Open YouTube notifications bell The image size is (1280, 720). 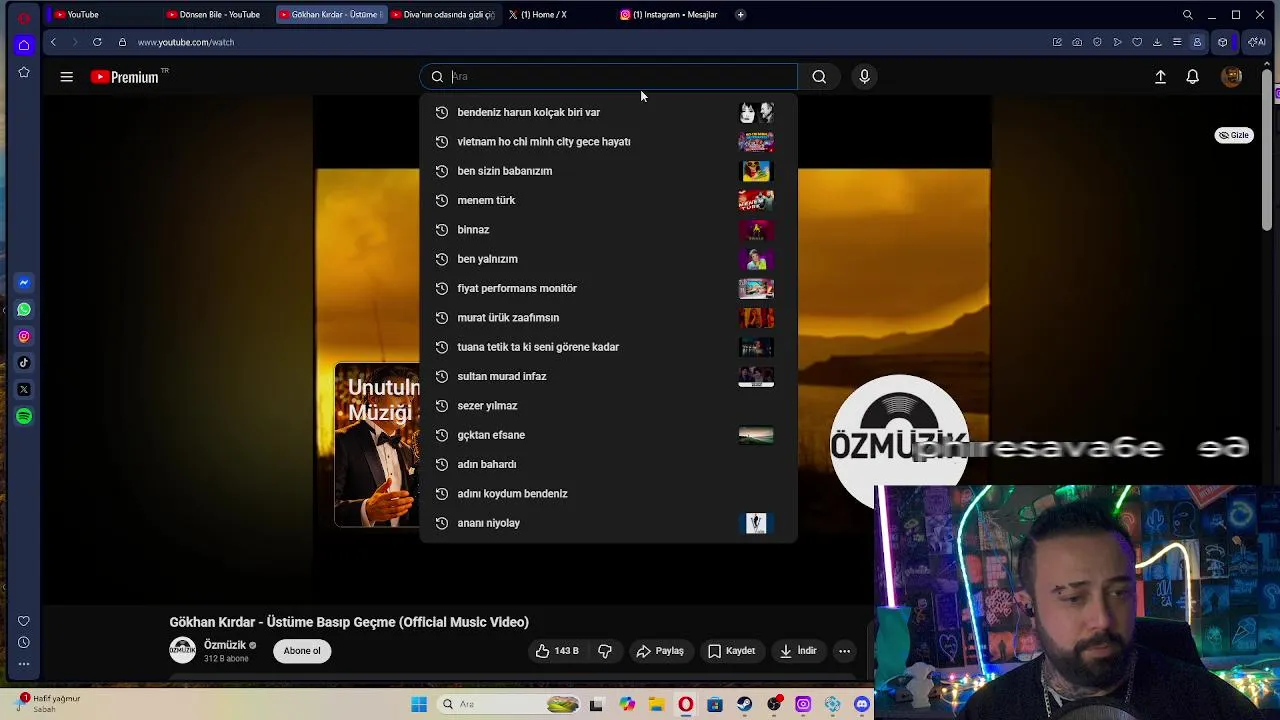pos(1192,77)
